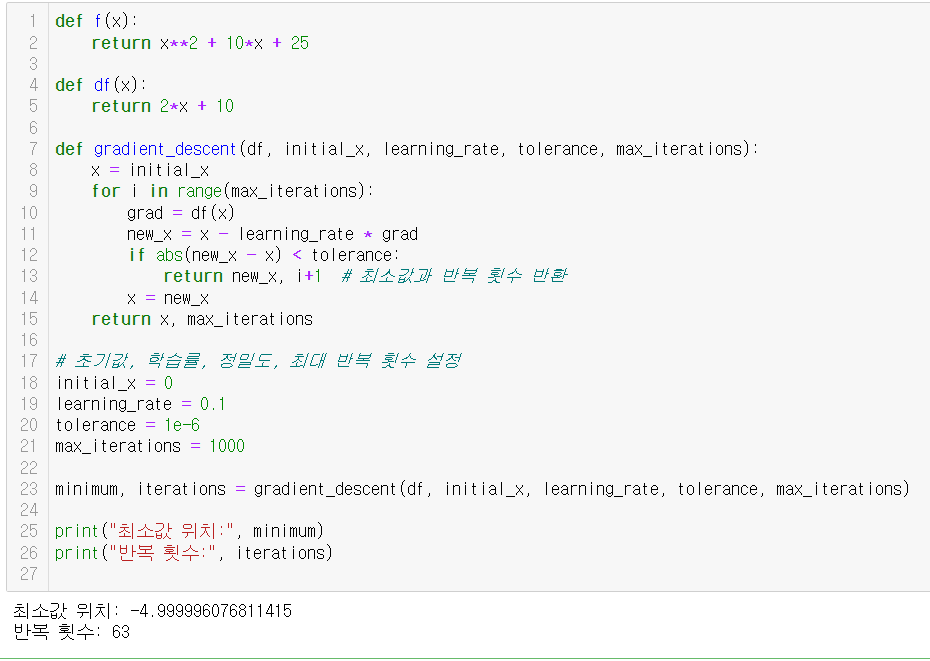Viewport: 930px width, 661px height.
Task: Click line number 3 in the gutter
Action: [33, 63]
